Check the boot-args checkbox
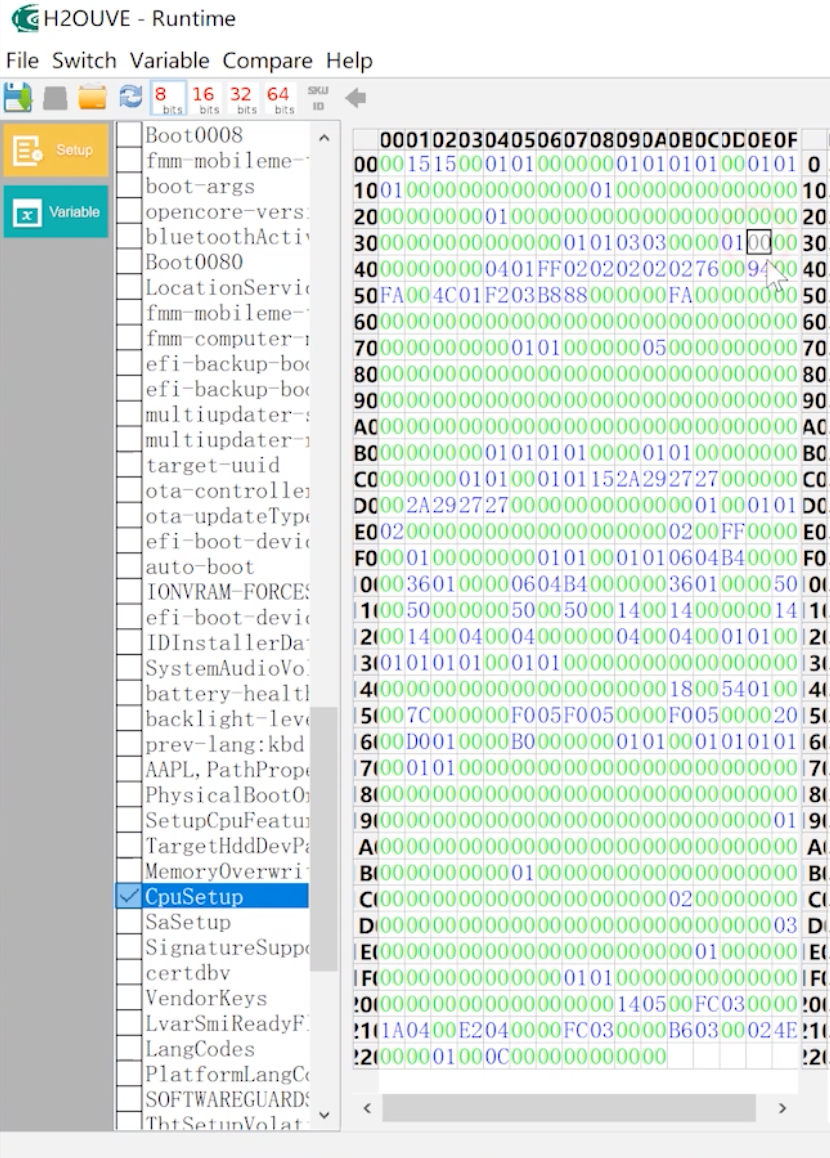This screenshot has height=1158, width=830. 128,185
